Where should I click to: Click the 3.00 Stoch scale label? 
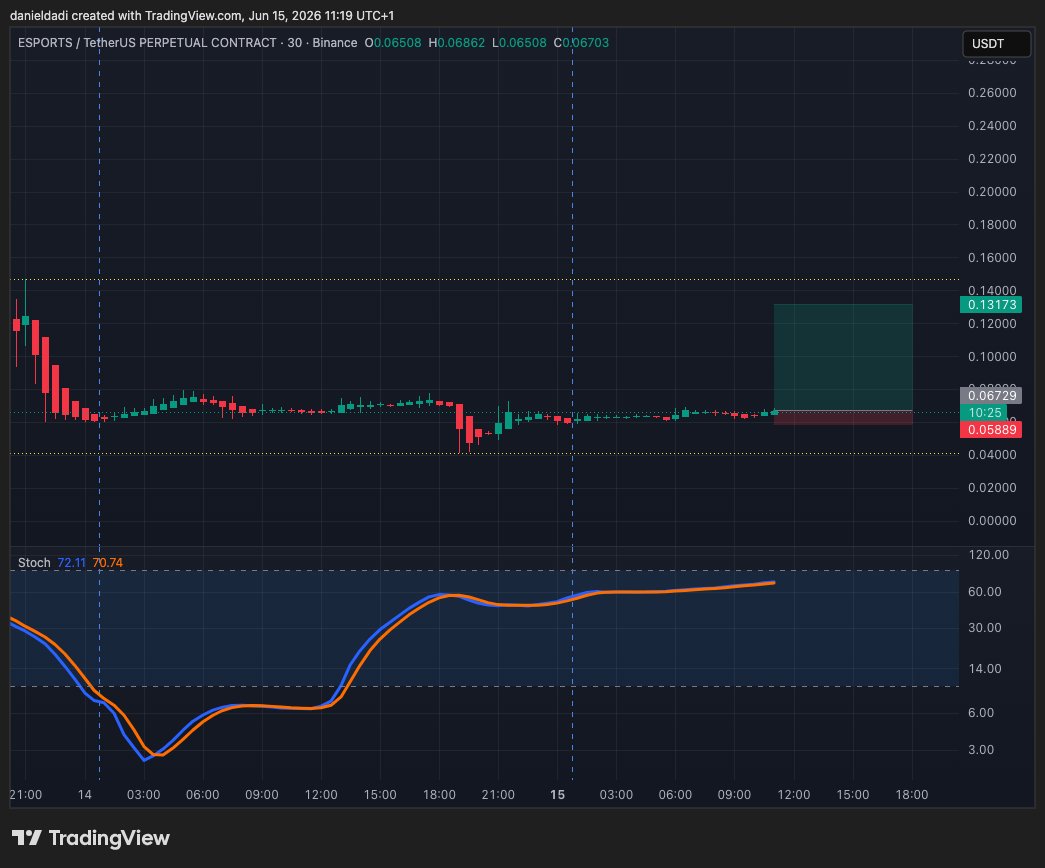(981, 749)
